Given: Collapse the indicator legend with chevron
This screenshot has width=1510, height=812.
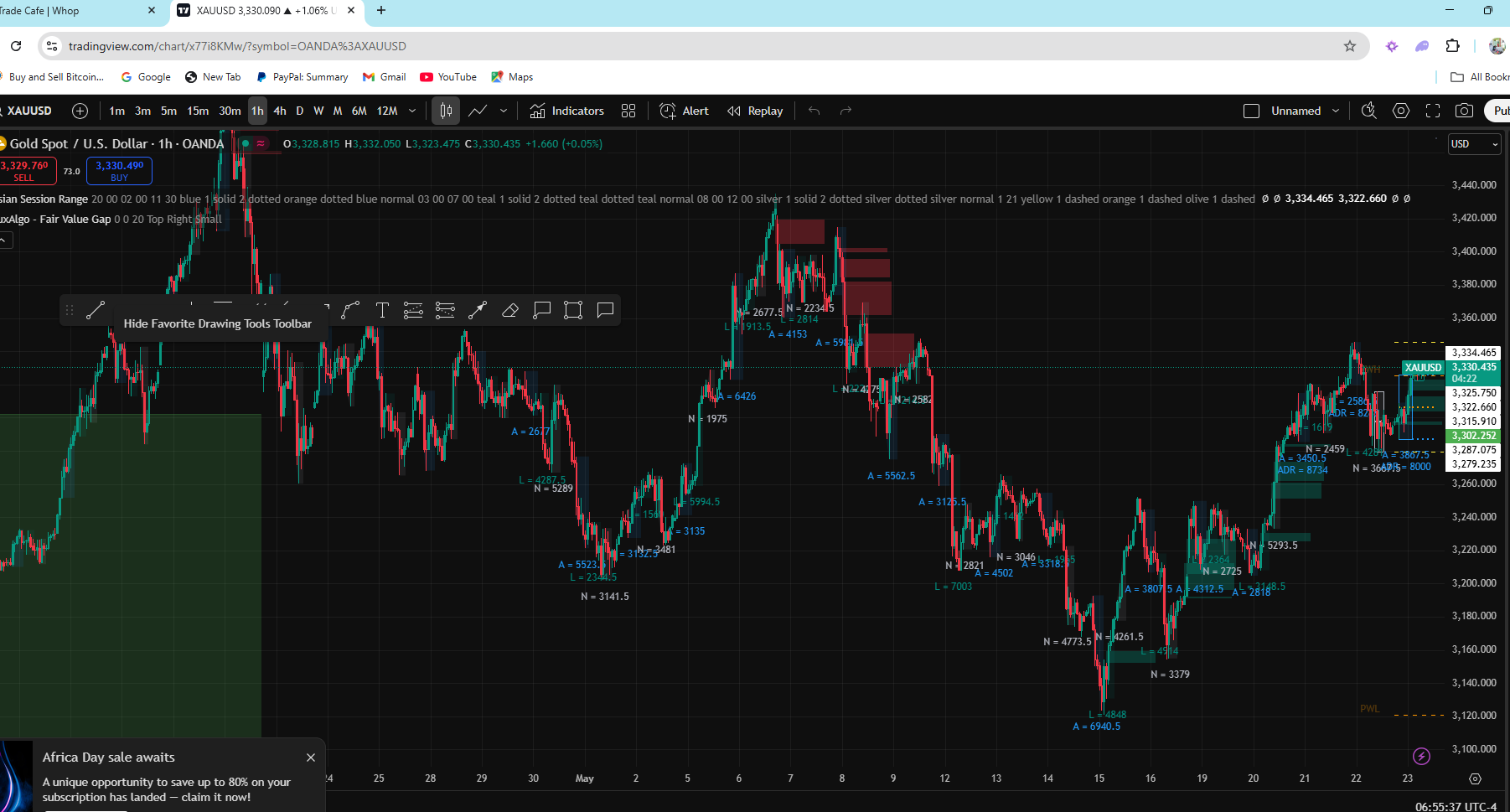Looking at the screenshot, I should 5,240.
